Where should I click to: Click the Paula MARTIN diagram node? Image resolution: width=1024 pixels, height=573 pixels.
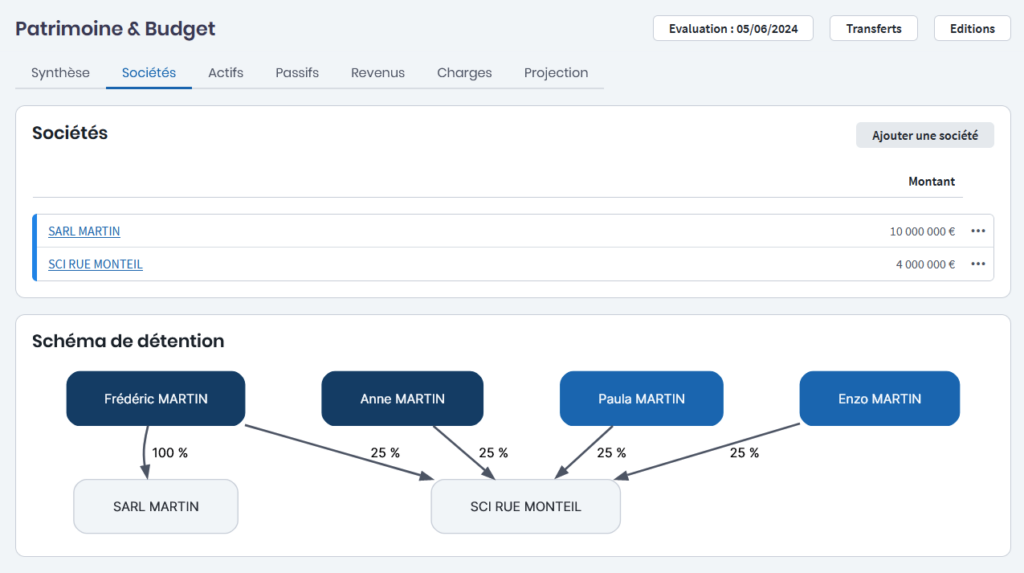641,398
